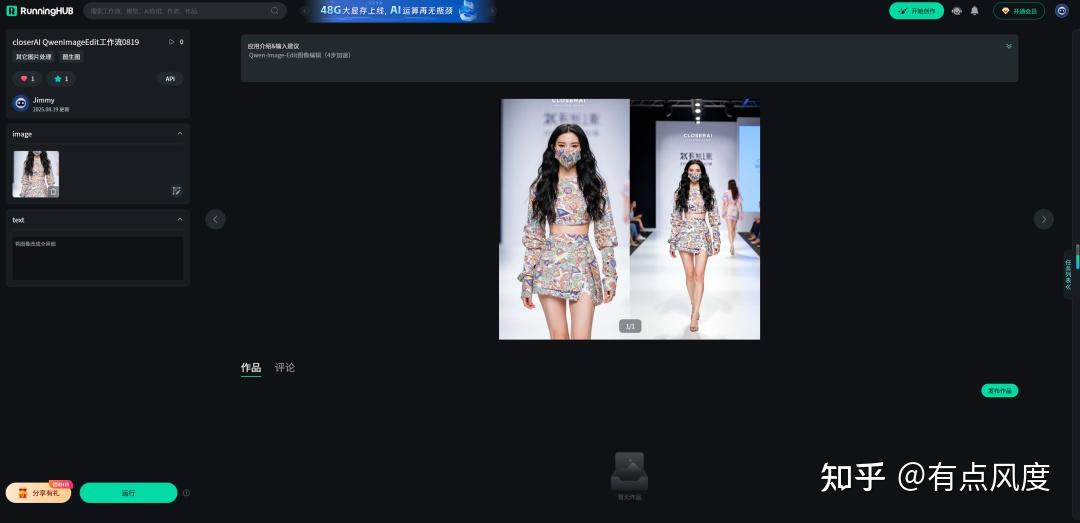Like the workflow with heart button
The image size is (1080, 523).
pyautogui.click(x=28, y=79)
